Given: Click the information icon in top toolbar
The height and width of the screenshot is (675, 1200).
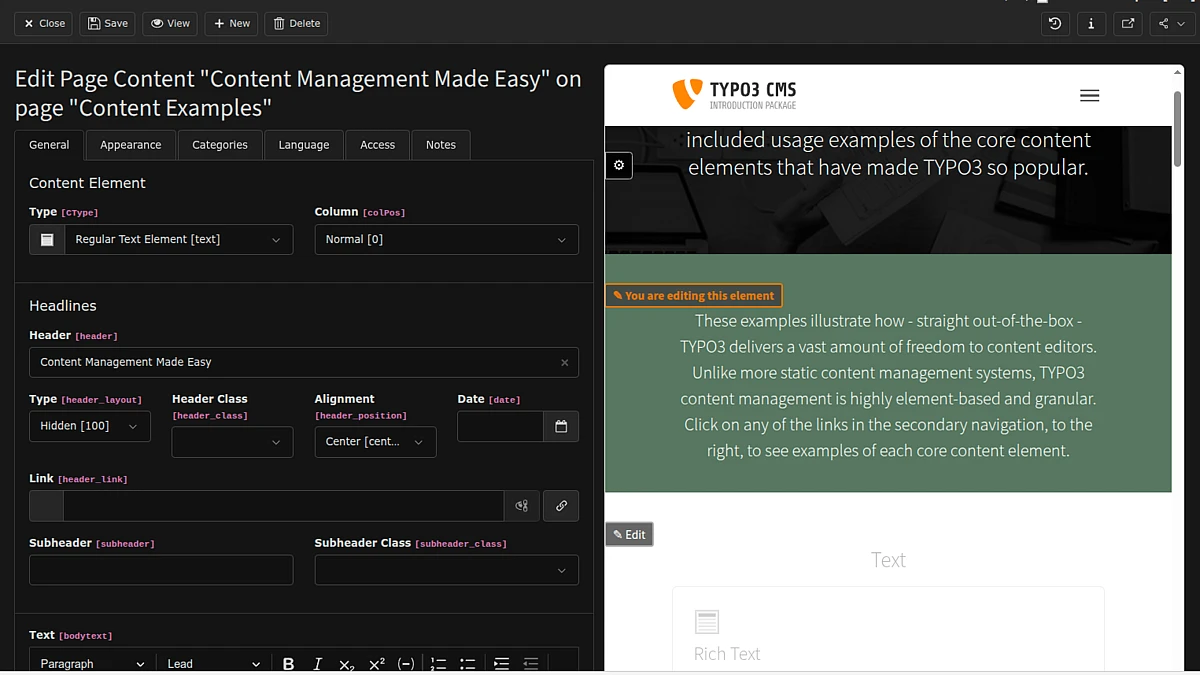Looking at the screenshot, I should pos(1091,23).
